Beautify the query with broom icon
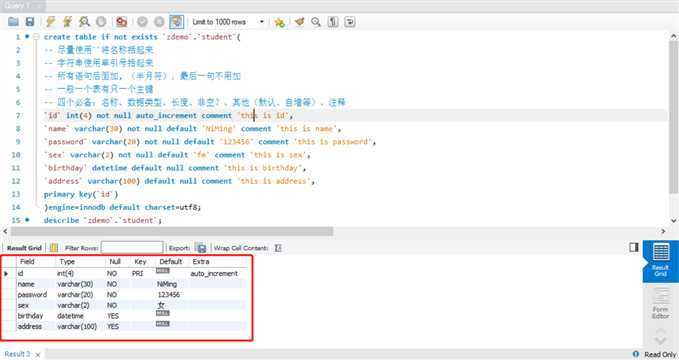Screen dimensions: 679x360 coord(299,22)
